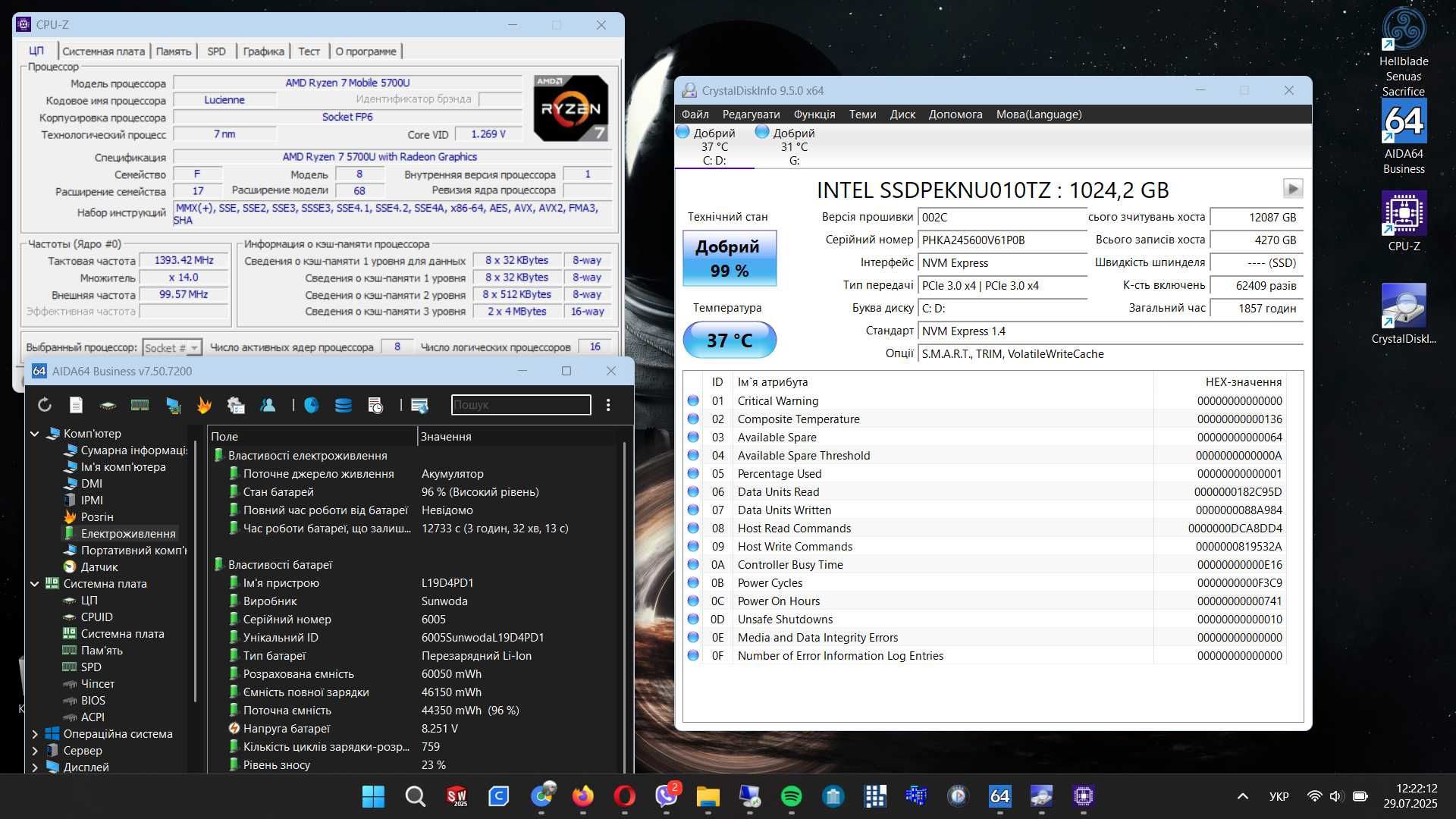Collapse the Системна плата tree node
Viewport: 1456px width, 819px height.
(x=34, y=584)
